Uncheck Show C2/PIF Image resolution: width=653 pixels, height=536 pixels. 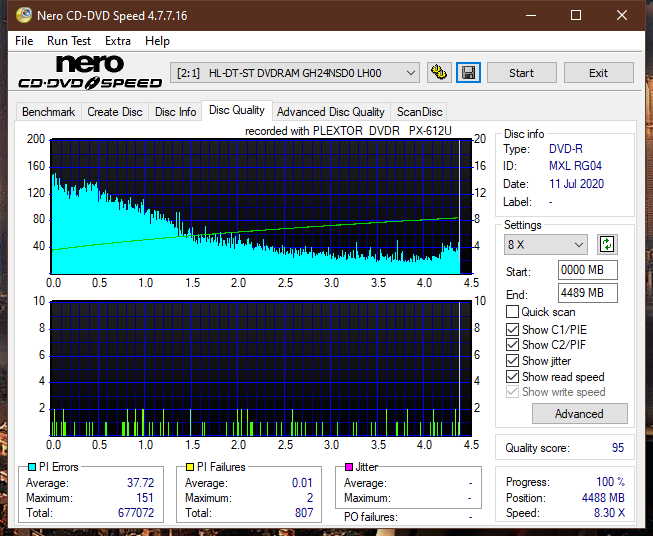512,345
